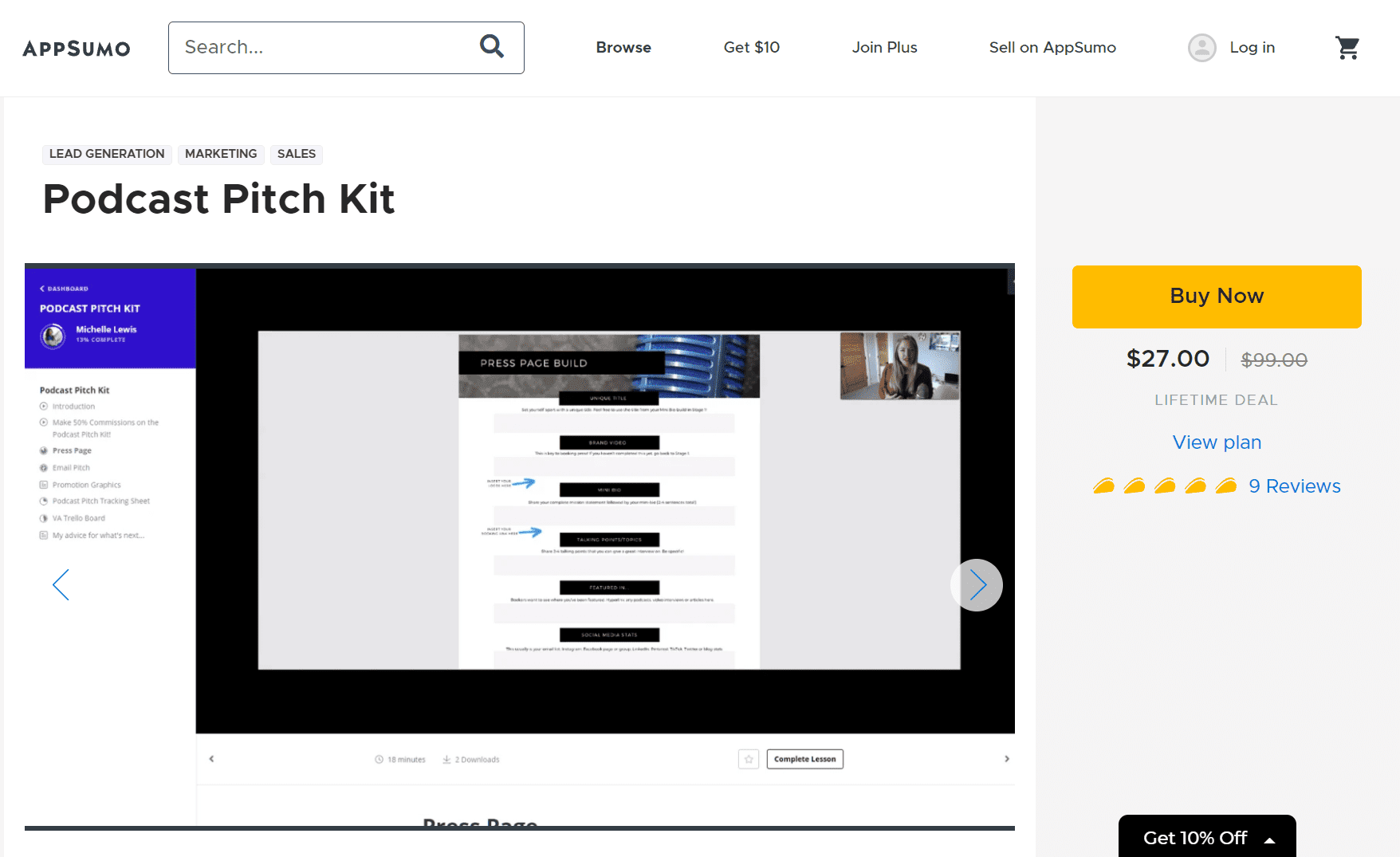Go to the next carousel slide

click(x=977, y=585)
